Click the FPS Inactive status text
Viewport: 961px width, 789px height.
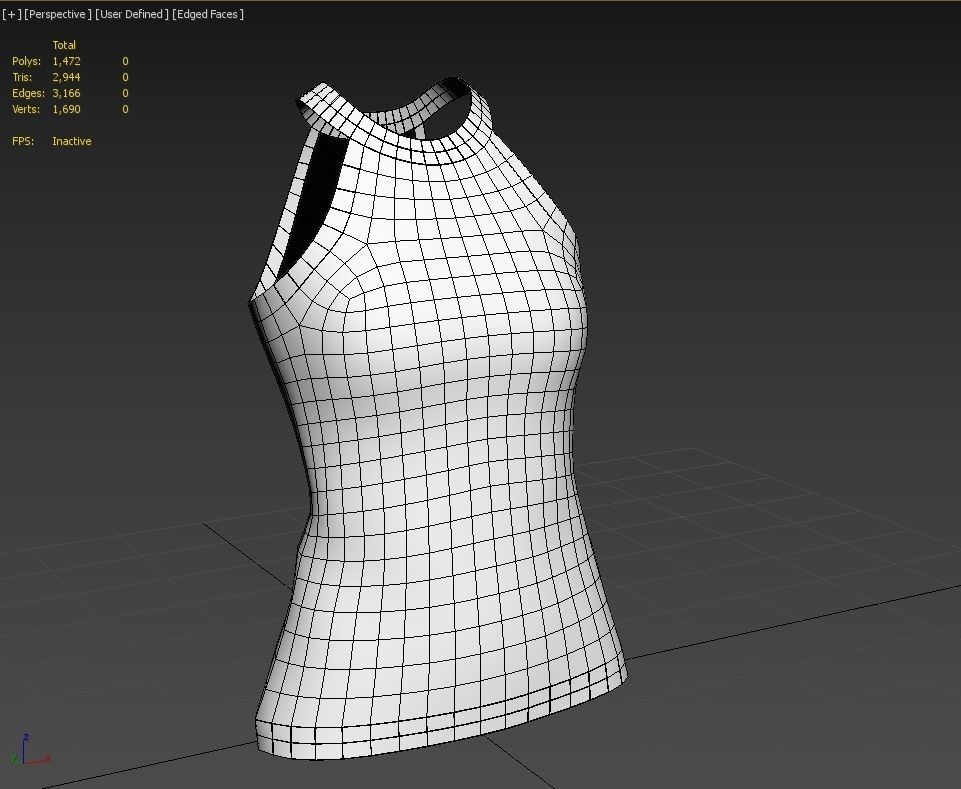click(72, 141)
